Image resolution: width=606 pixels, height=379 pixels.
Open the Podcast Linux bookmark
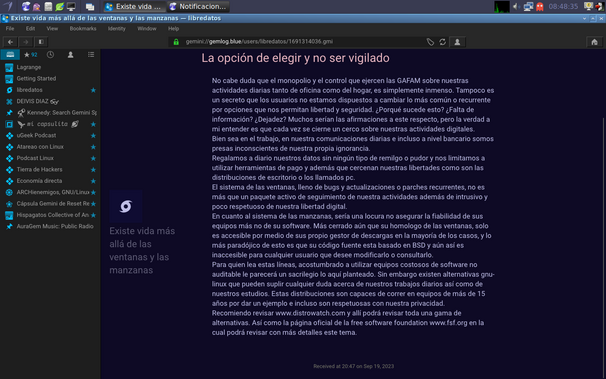click(x=50, y=158)
